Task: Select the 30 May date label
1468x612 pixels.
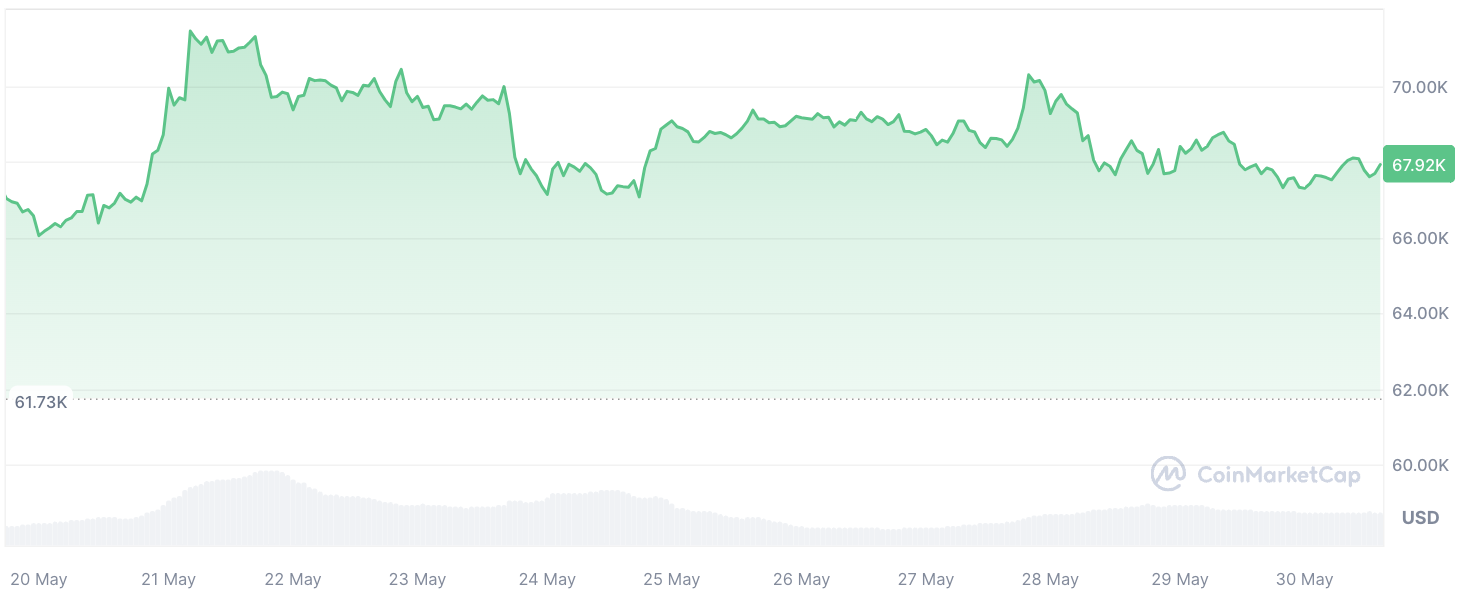Action: click(1304, 579)
